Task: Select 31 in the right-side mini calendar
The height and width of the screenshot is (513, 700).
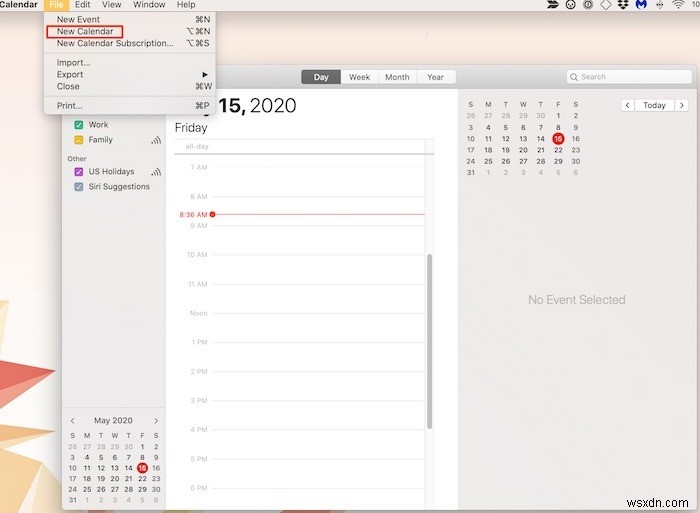Action: [471, 172]
